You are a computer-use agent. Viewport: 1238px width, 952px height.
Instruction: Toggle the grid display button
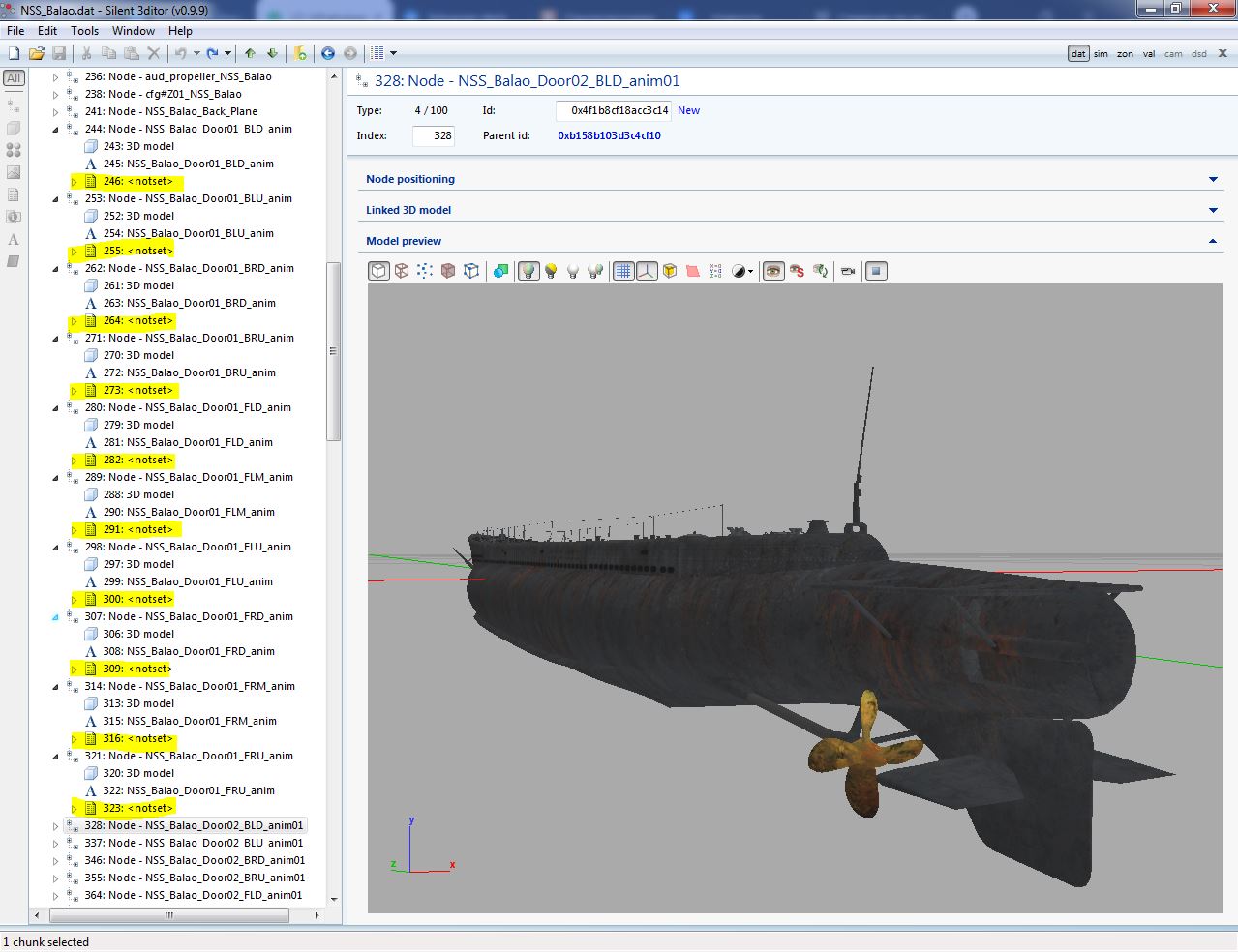623,271
